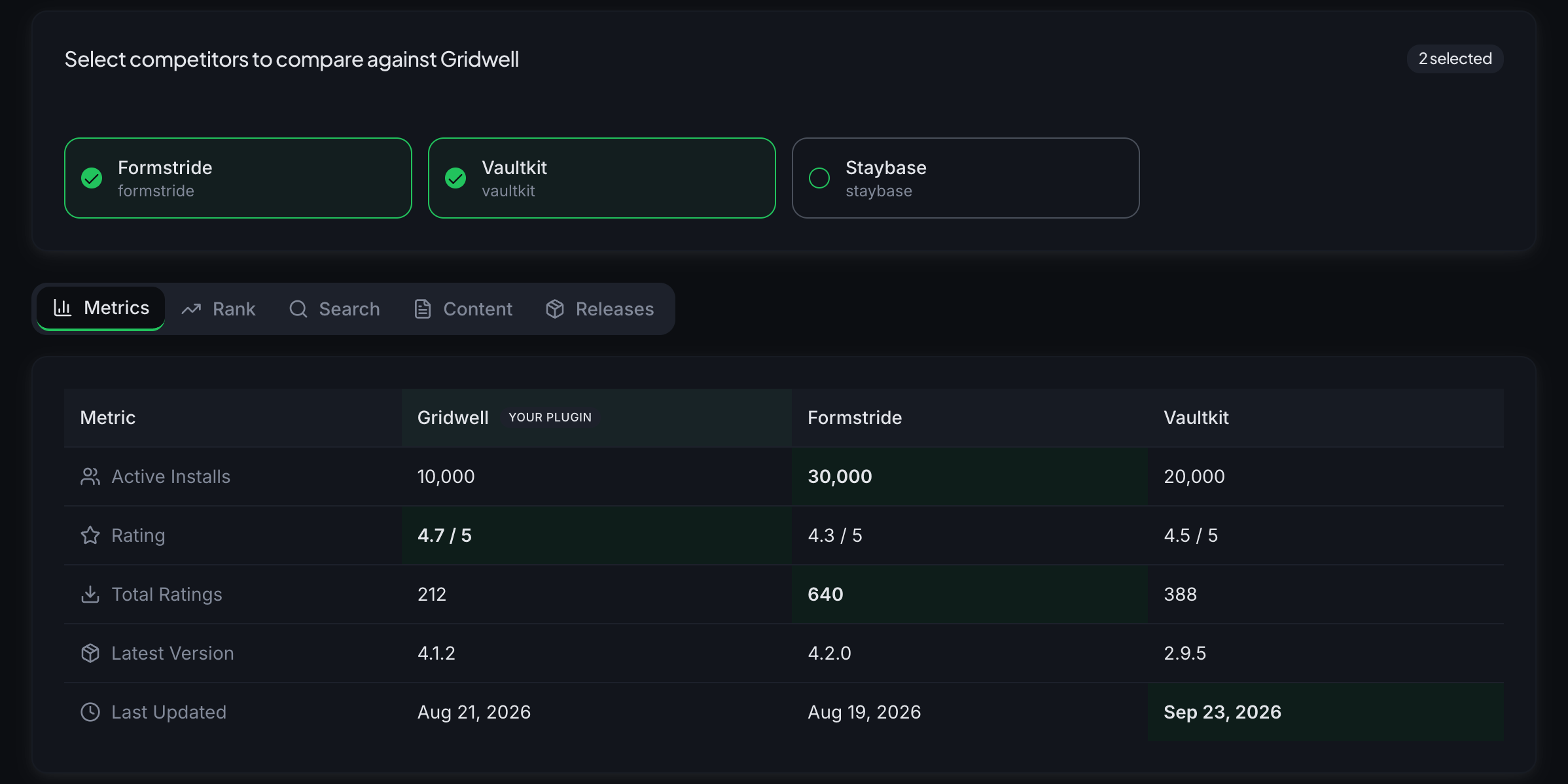The image size is (1568, 784).
Task: Click Gridwell's 212 total ratings
Action: click(x=432, y=594)
